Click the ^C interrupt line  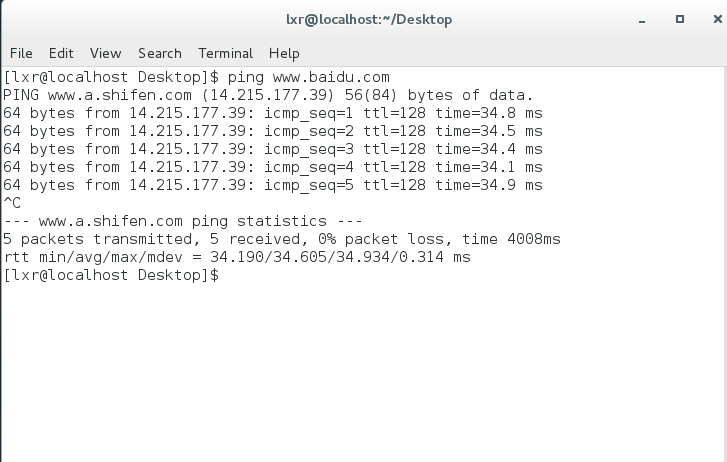12,203
